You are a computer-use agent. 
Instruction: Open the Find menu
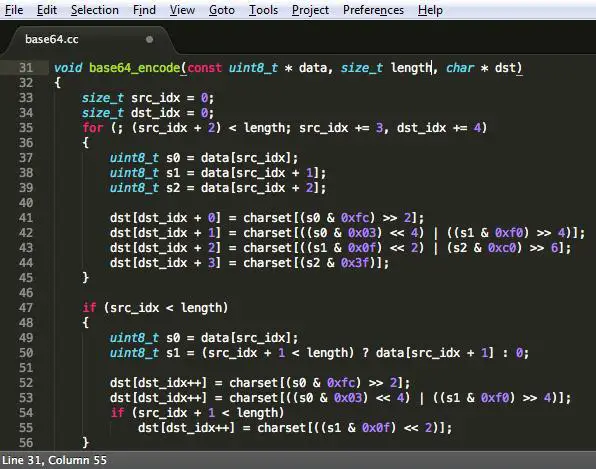coord(144,10)
